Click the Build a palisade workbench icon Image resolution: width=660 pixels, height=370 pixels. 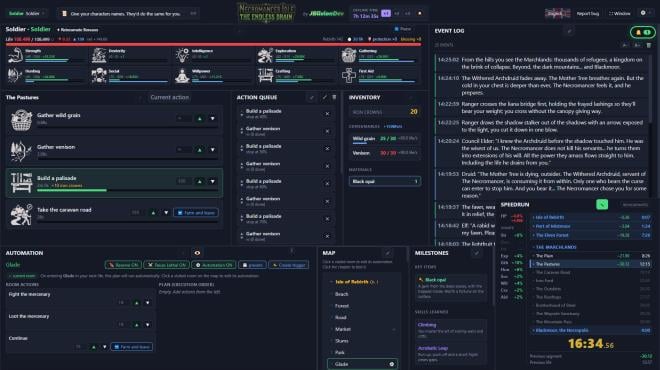tap(21, 183)
